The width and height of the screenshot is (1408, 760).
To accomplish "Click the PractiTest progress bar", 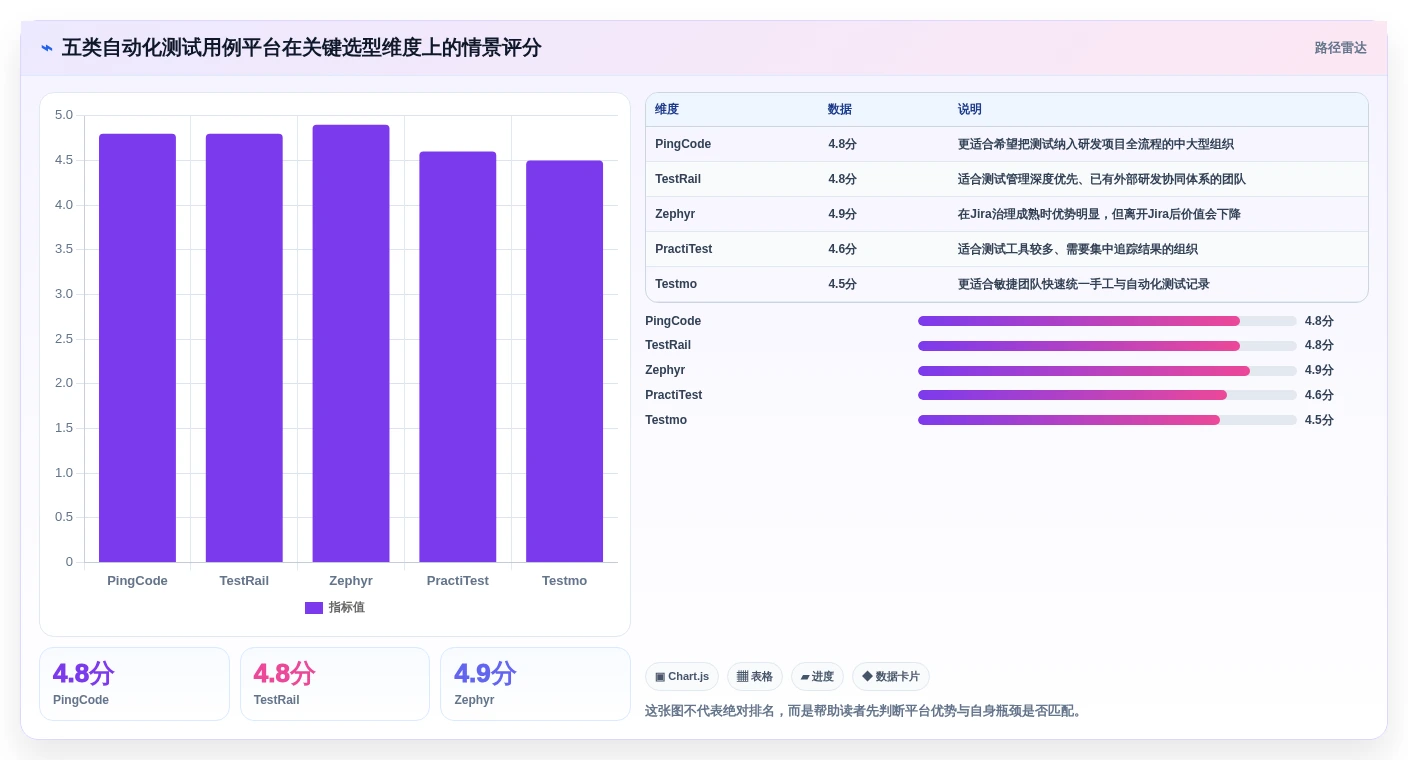I will point(1107,395).
